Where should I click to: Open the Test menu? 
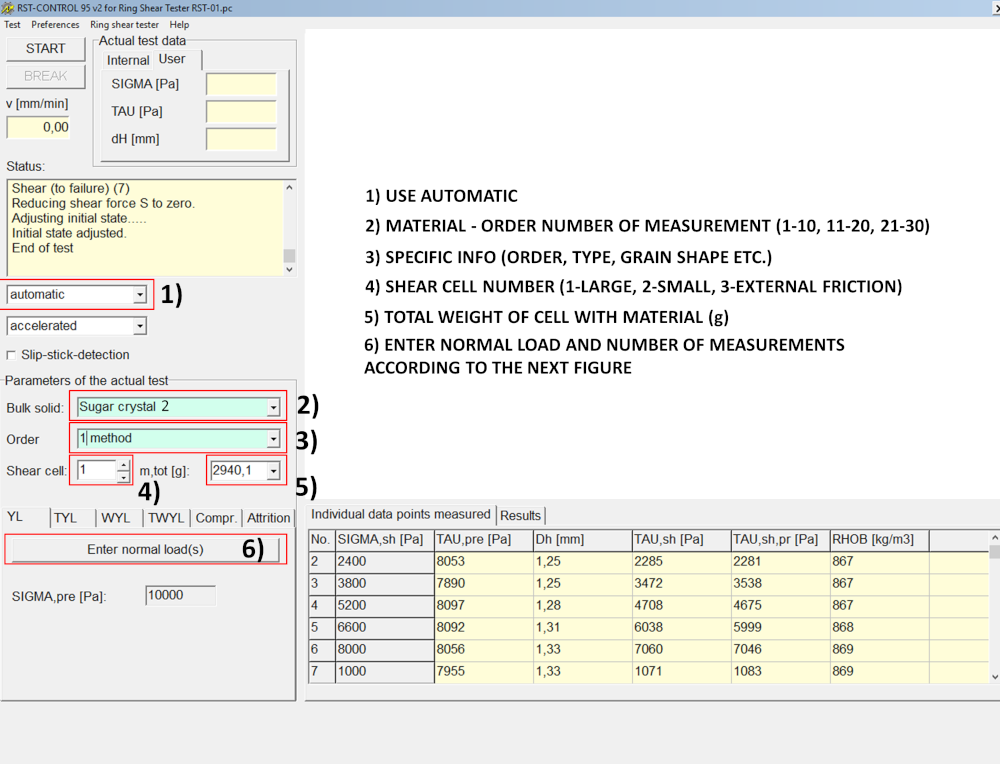coord(12,25)
